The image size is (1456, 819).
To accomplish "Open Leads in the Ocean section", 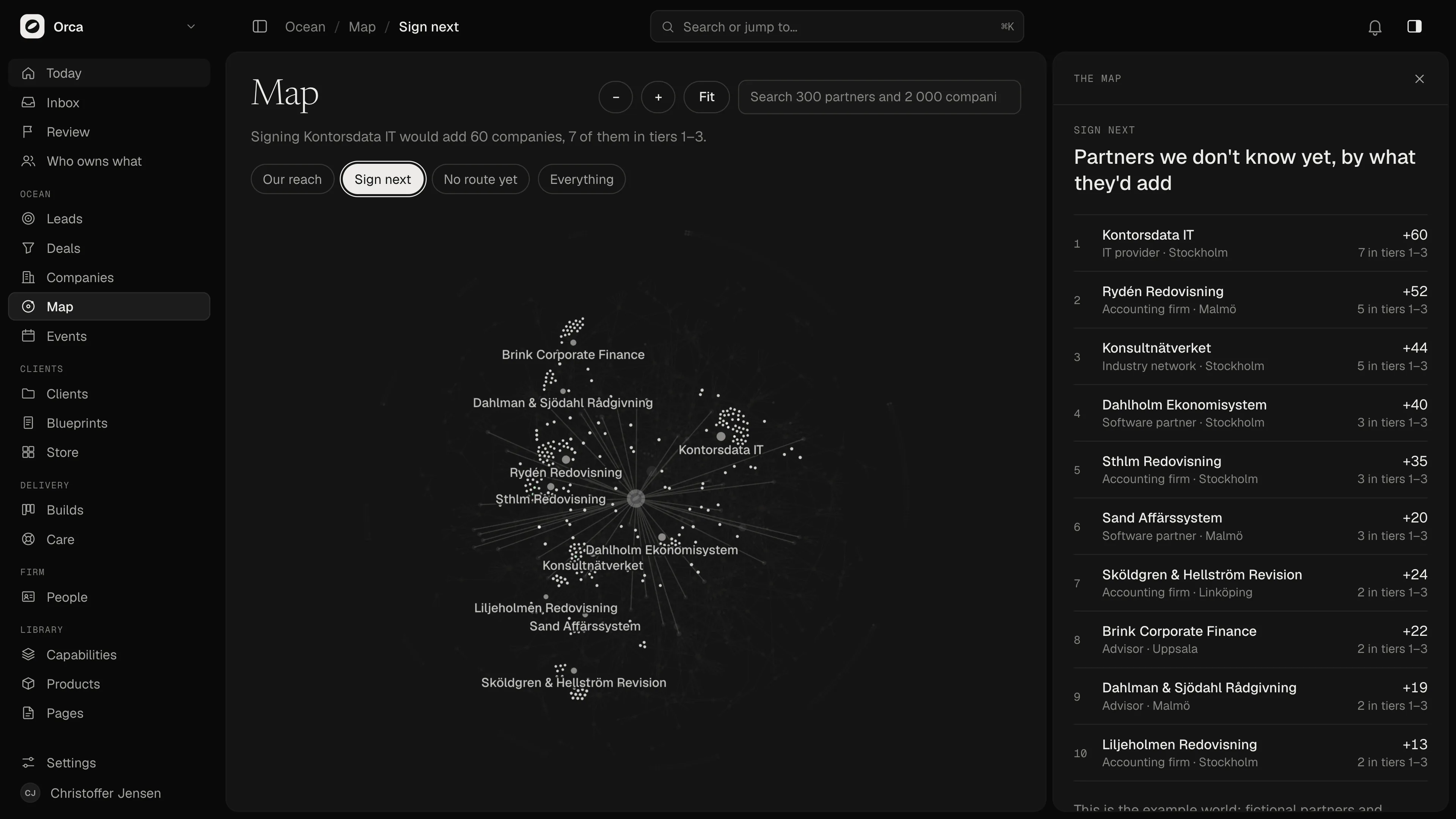I will (109, 219).
